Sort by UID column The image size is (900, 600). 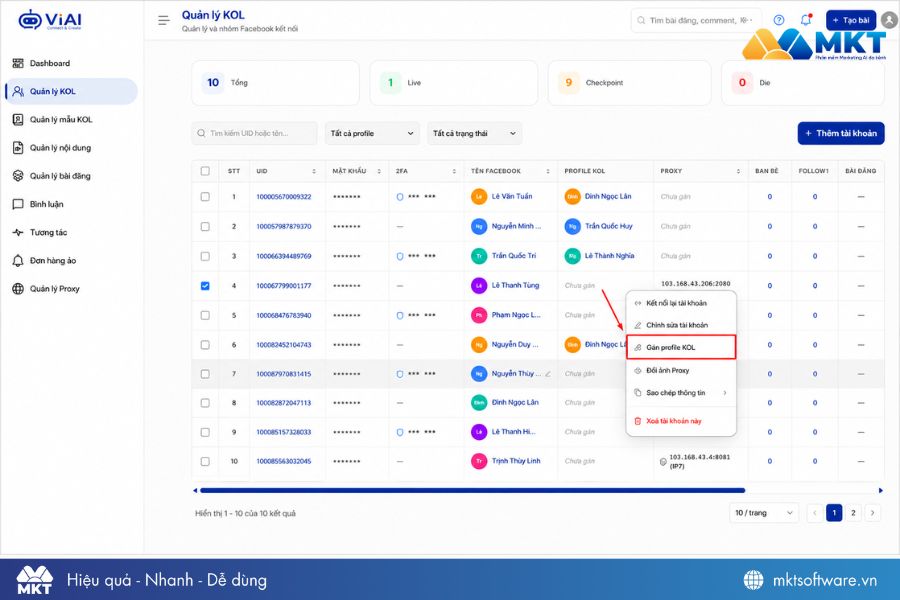click(x=313, y=171)
